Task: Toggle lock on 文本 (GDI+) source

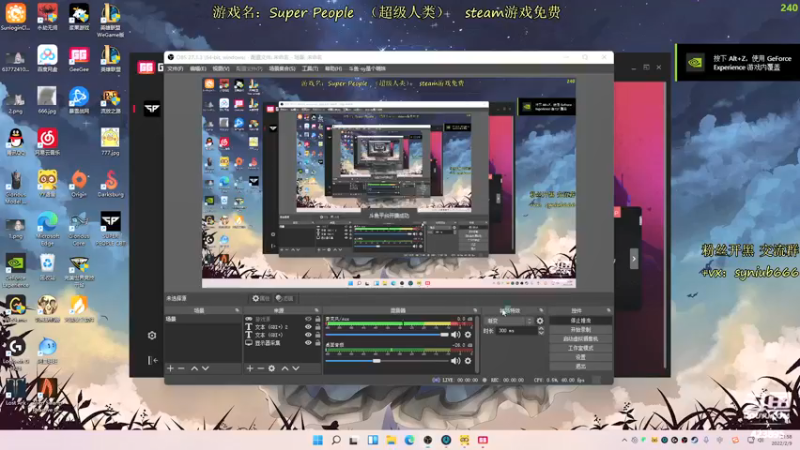Action: click(x=318, y=335)
